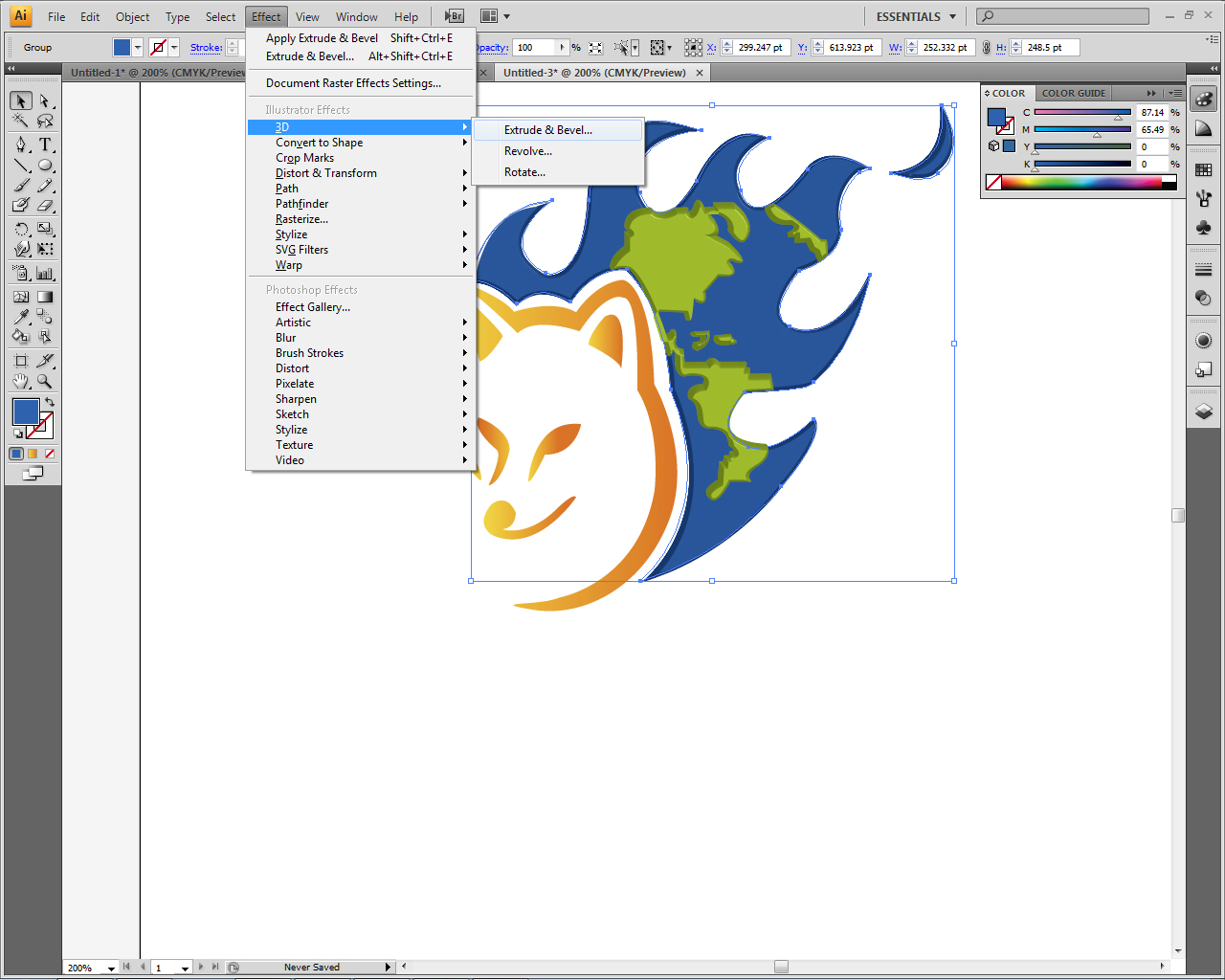Choose Revolve from the 3D submenu
This screenshot has height=980, width=1225.
(x=527, y=150)
